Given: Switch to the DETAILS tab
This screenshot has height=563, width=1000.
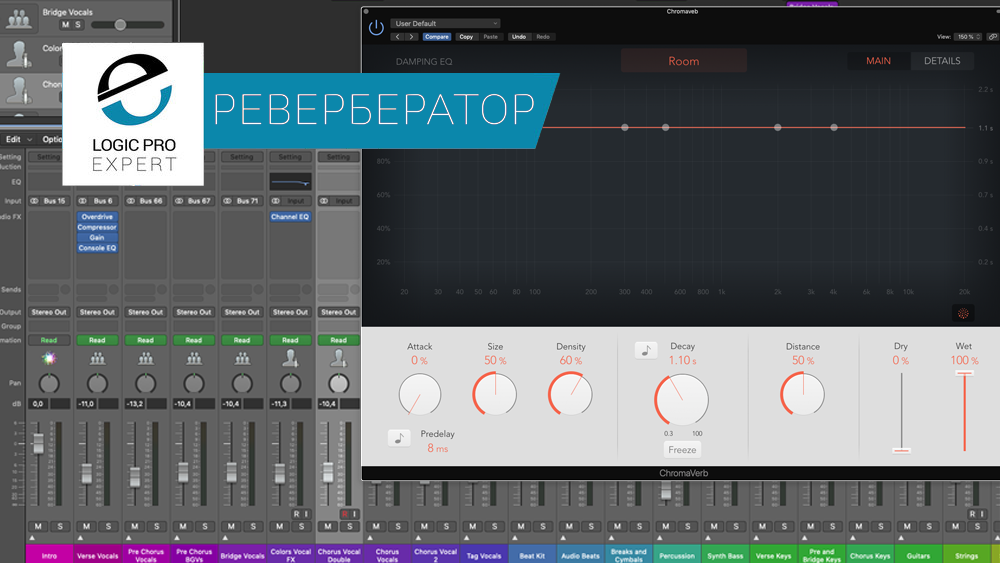Looking at the screenshot, I should pos(942,61).
